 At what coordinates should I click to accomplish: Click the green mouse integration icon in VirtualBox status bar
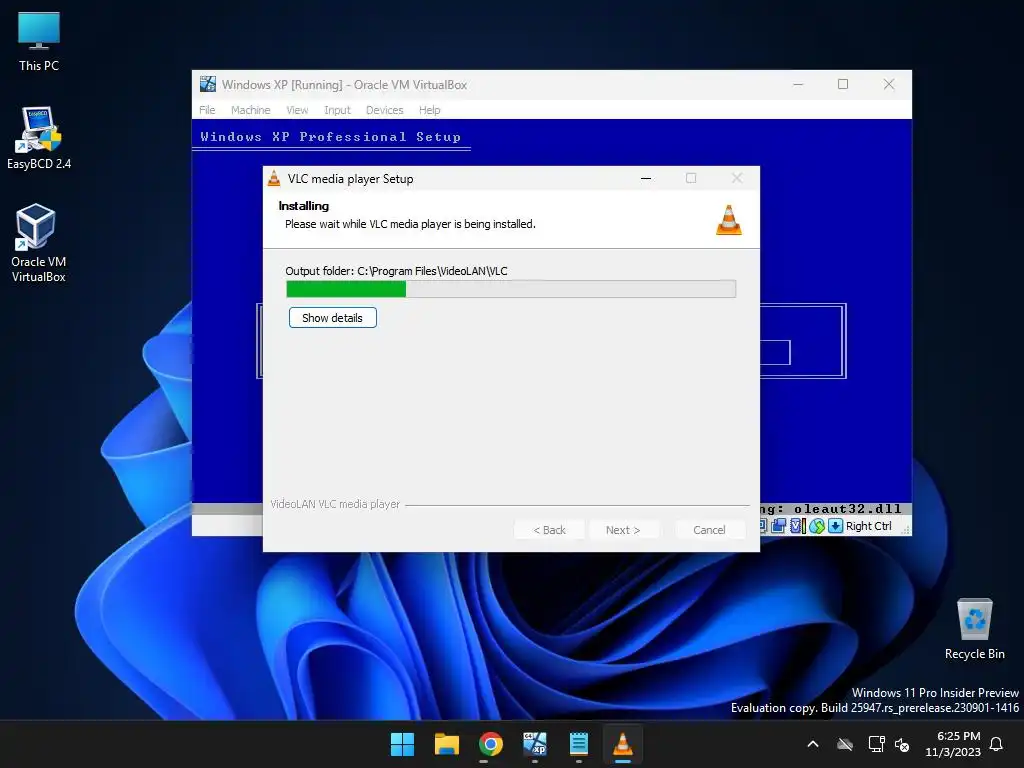pyautogui.click(x=816, y=526)
